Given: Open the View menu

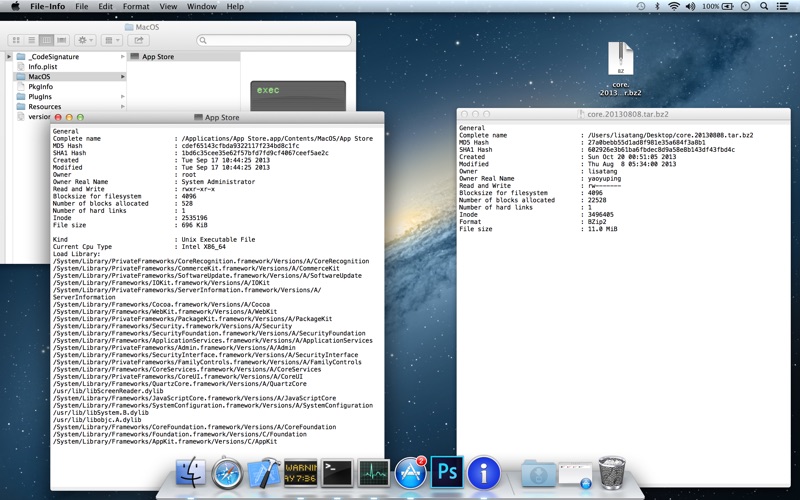Looking at the screenshot, I should (168, 6).
